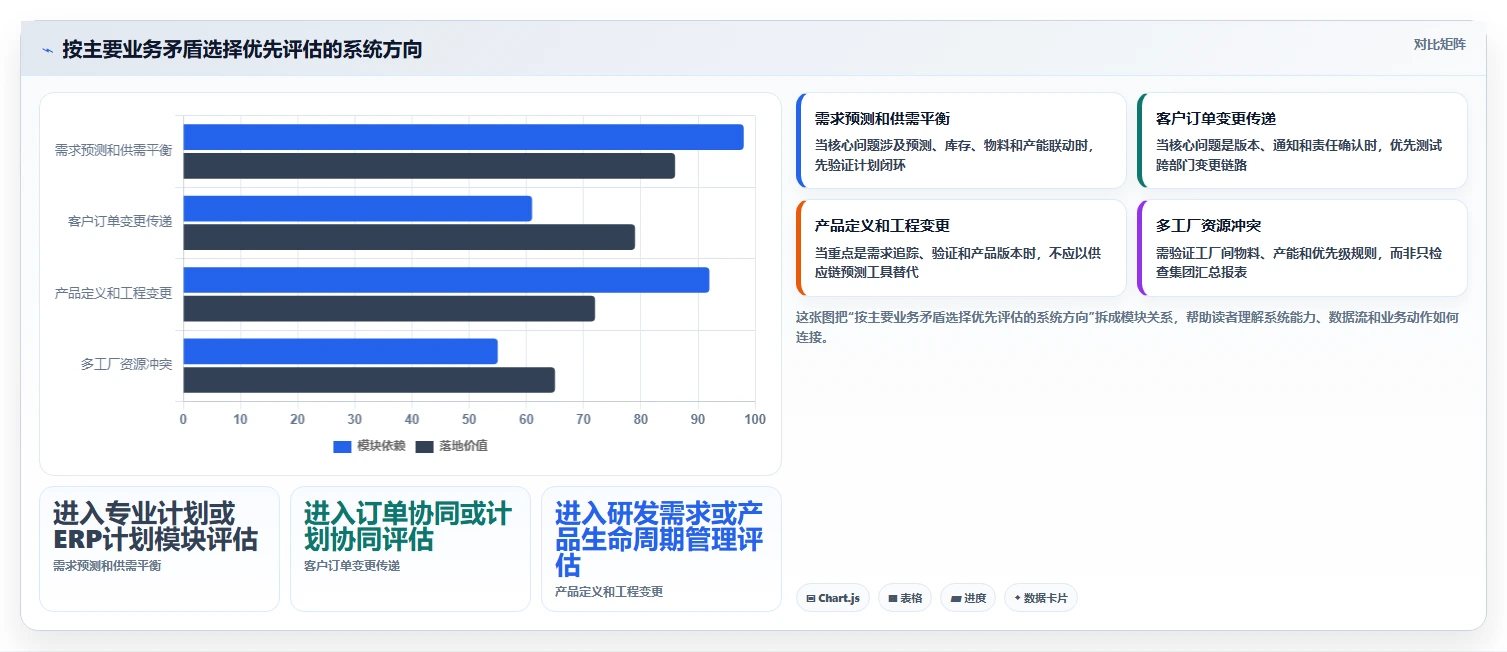Click the title 按主要业务矛盾选择优先评估的系统方向
Image resolution: width=1507 pixels, height=652 pixels.
click(x=242, y=49)
